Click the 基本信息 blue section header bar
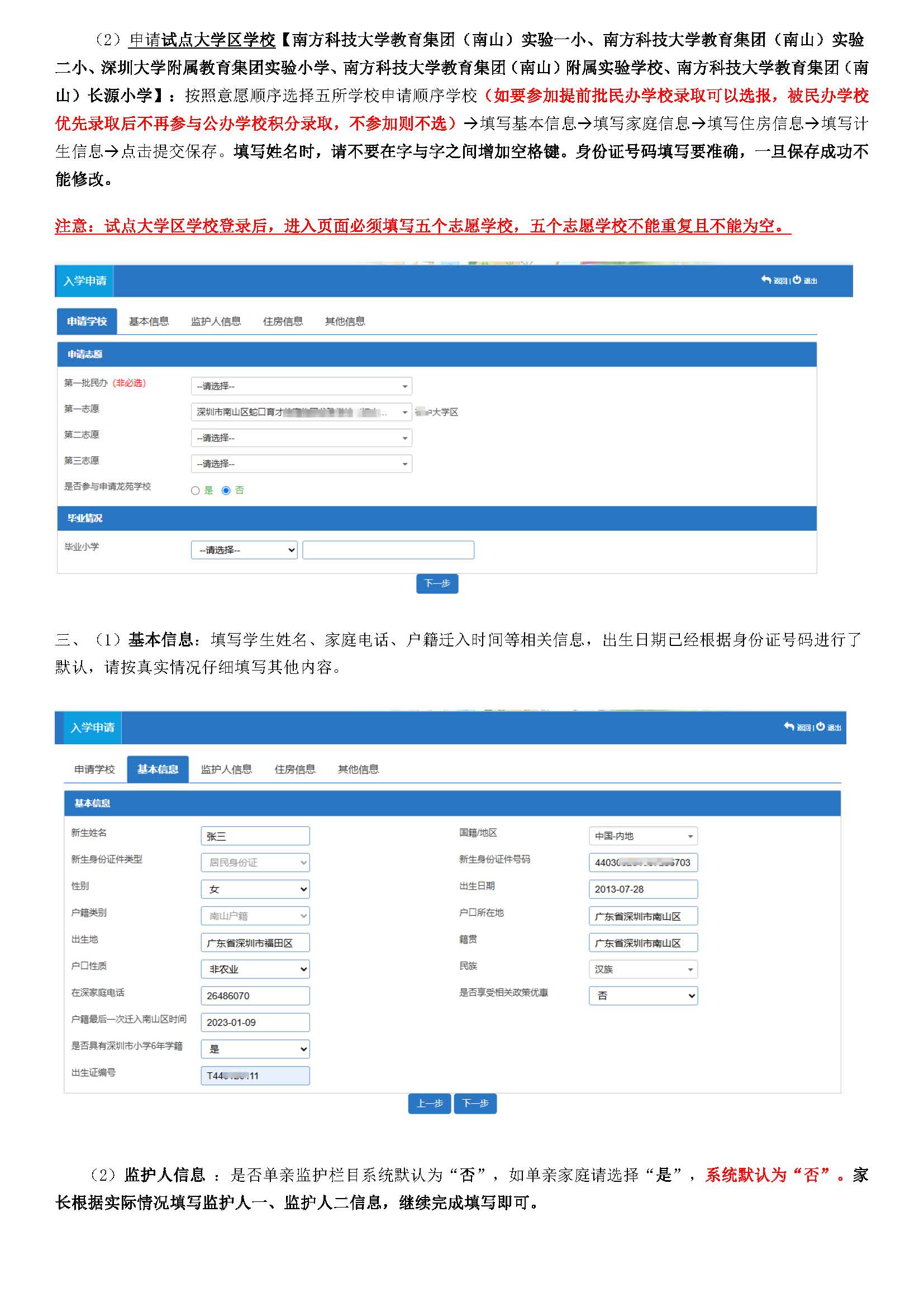Image resolution: width=924 pixels, height=1307 pixels. click(x=453, y=803)
